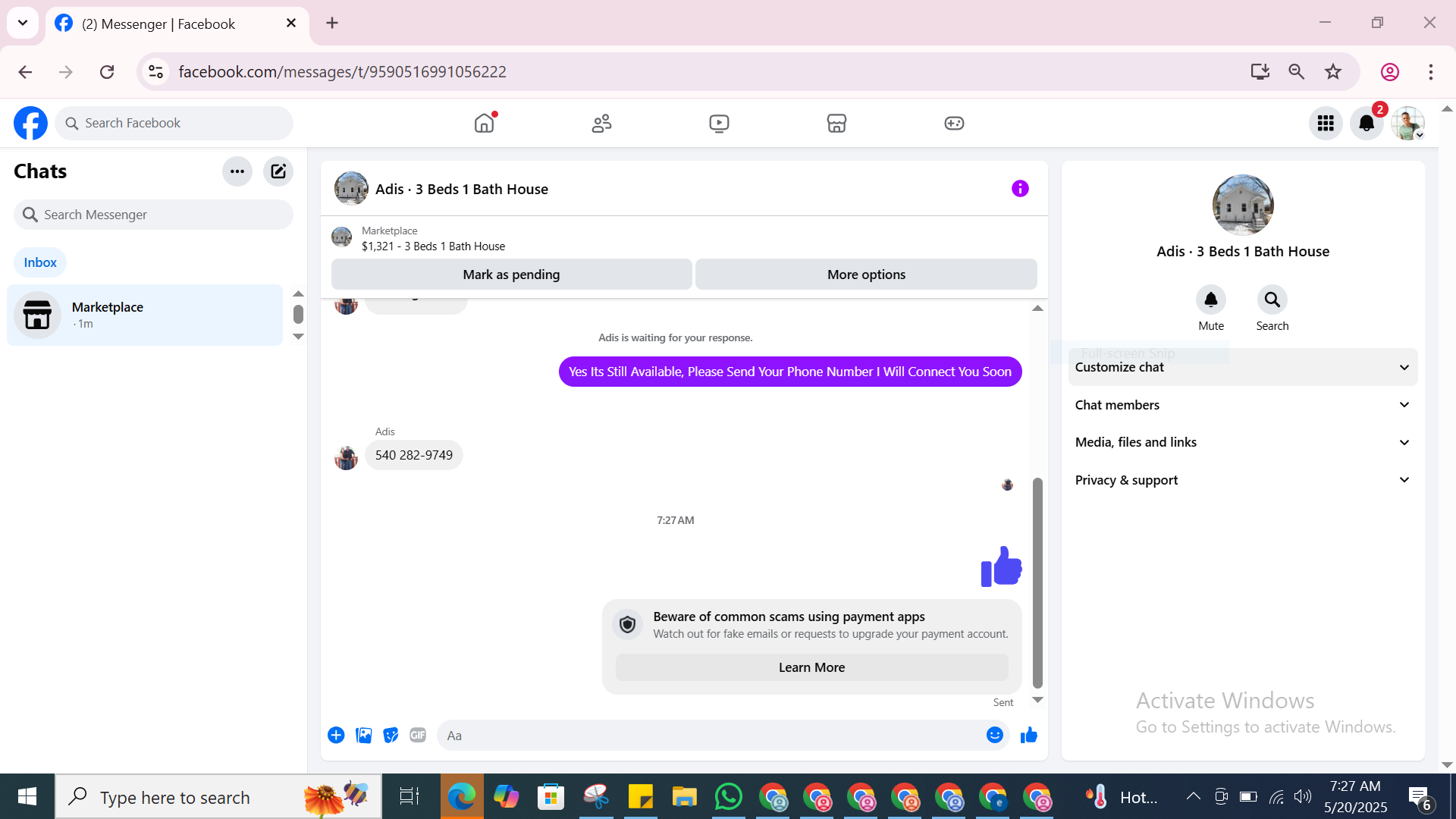
Task: Mute this conversation
Action: point(1211,300)
